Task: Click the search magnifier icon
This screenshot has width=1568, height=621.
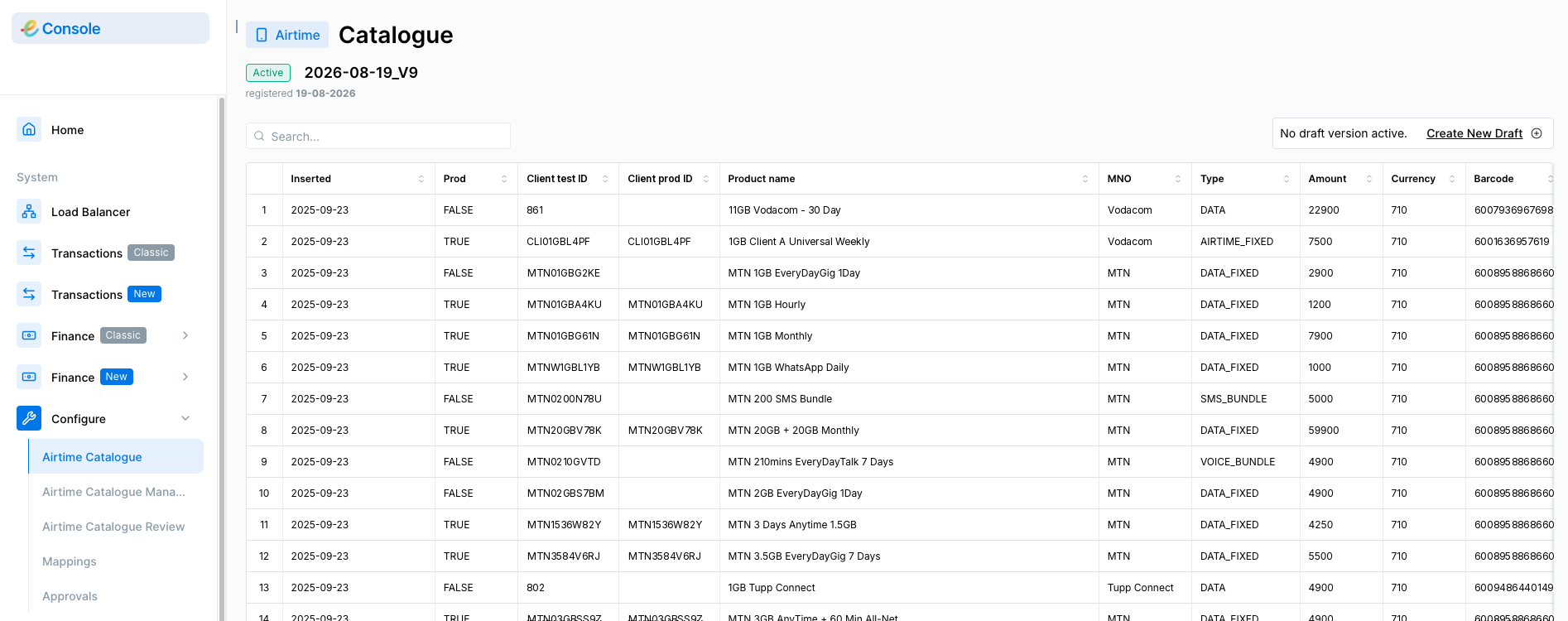Action: coord(259,136)
